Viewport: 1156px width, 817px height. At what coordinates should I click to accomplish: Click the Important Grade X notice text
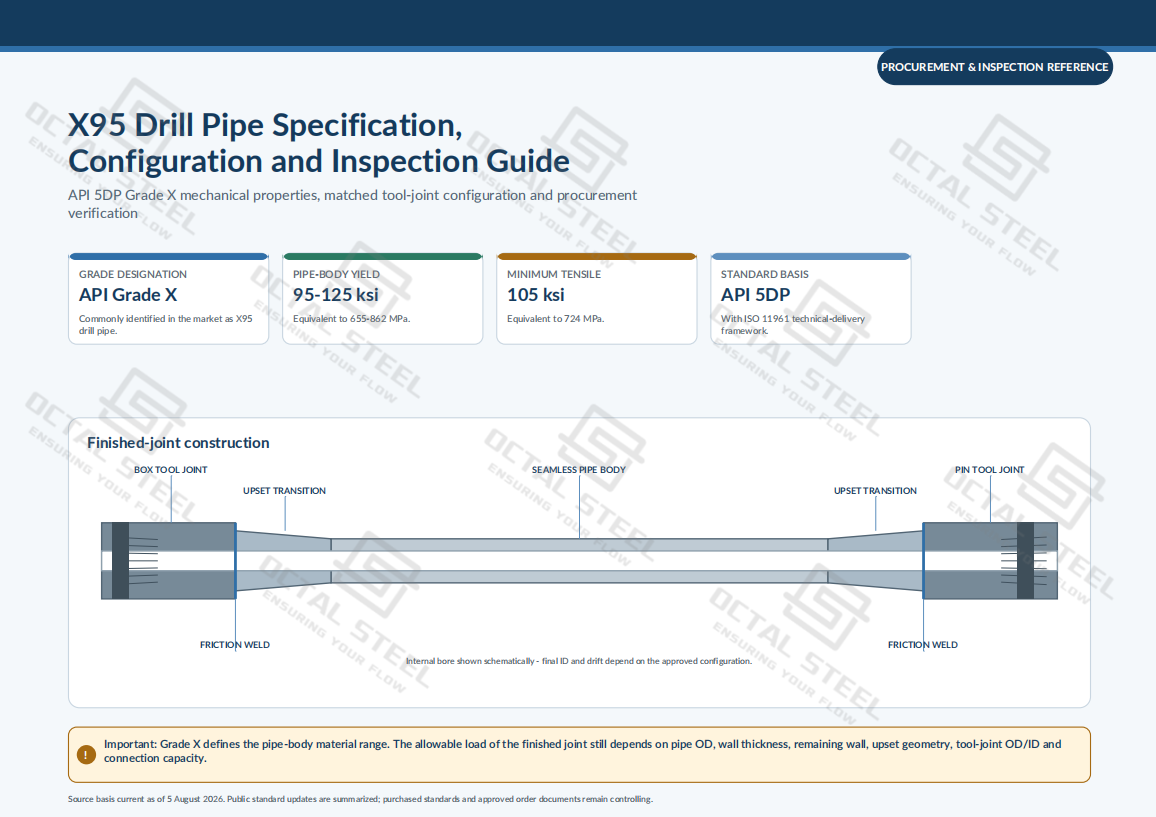(x=582, y=751)
